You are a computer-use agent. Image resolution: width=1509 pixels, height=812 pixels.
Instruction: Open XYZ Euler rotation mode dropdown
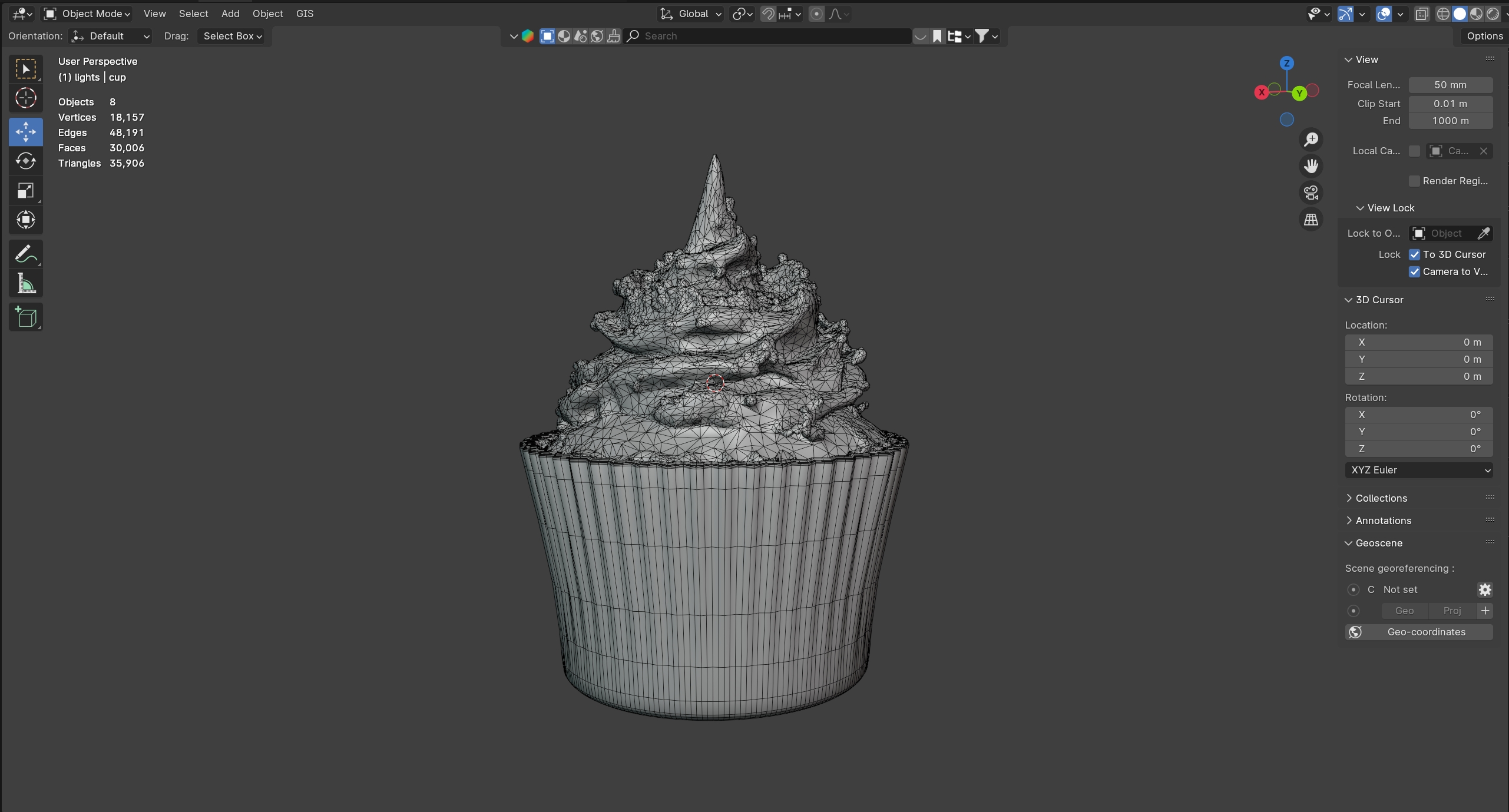(x=1418, y=470)
